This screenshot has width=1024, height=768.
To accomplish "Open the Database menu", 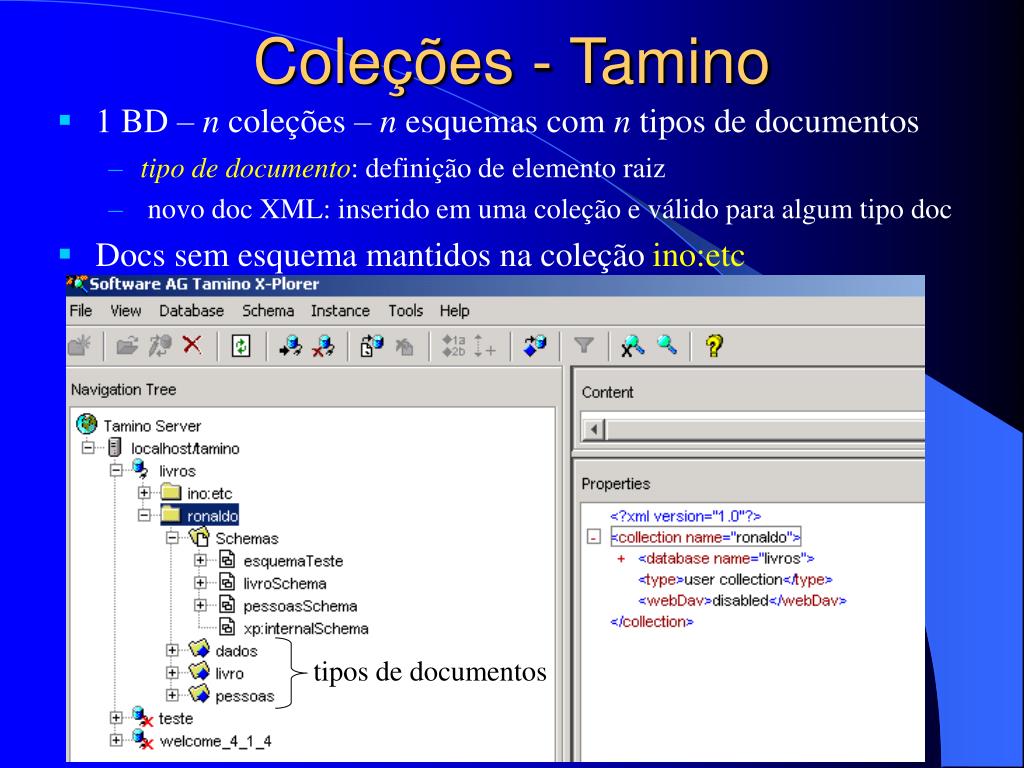I will [191, 311].
